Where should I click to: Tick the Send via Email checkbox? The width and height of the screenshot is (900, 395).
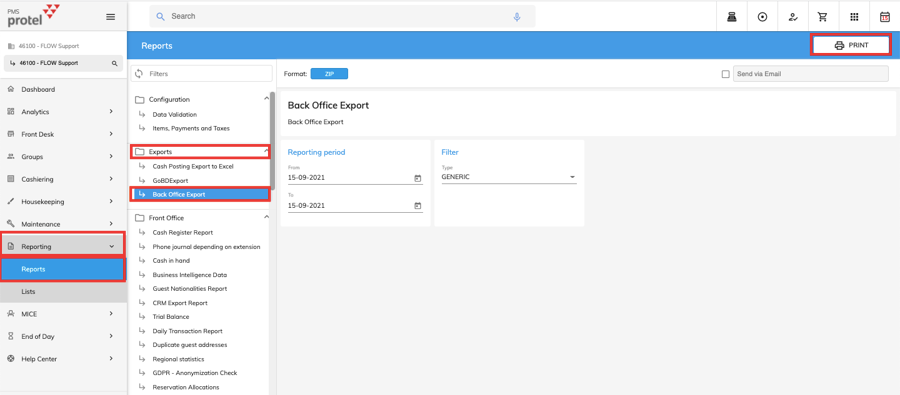[x=726, y=74]
